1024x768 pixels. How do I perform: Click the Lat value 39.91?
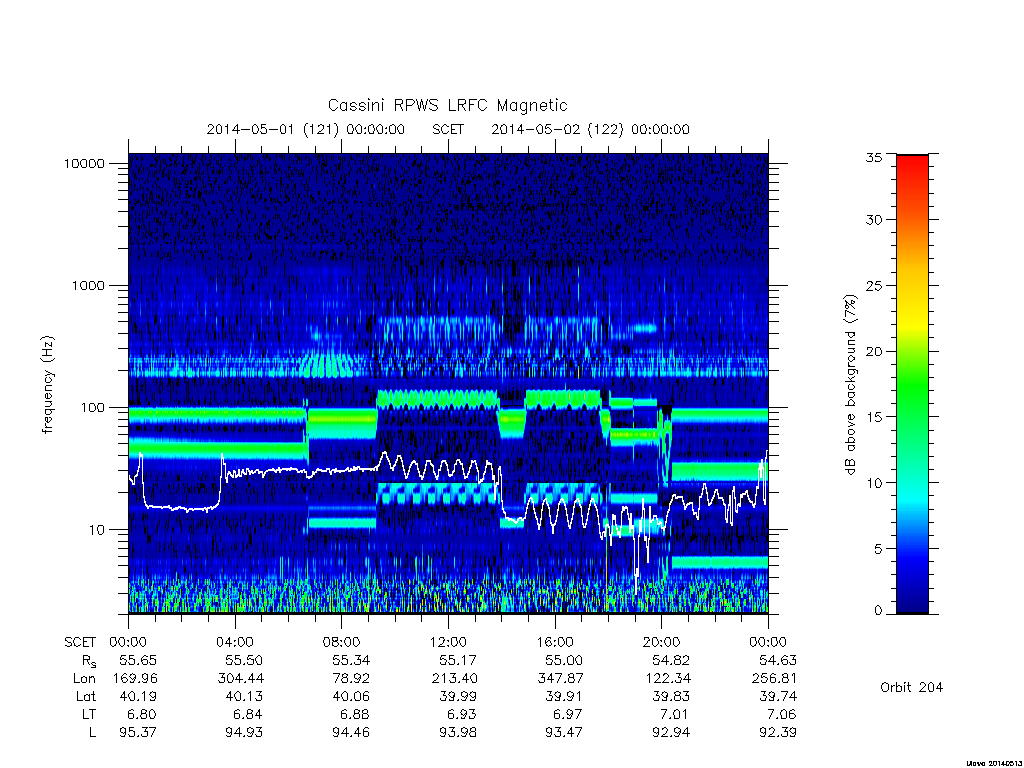[x=564, y=697]
